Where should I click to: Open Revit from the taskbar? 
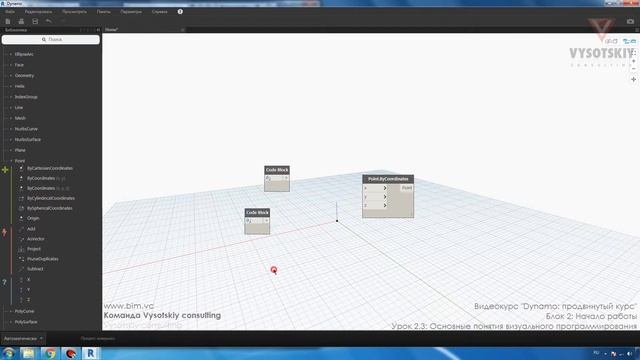pos(91,353)
